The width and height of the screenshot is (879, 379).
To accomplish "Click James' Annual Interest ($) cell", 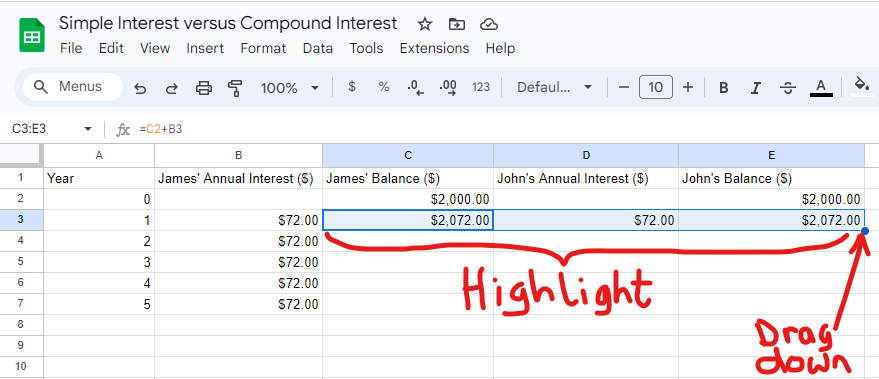I will (x=238, y=178).
